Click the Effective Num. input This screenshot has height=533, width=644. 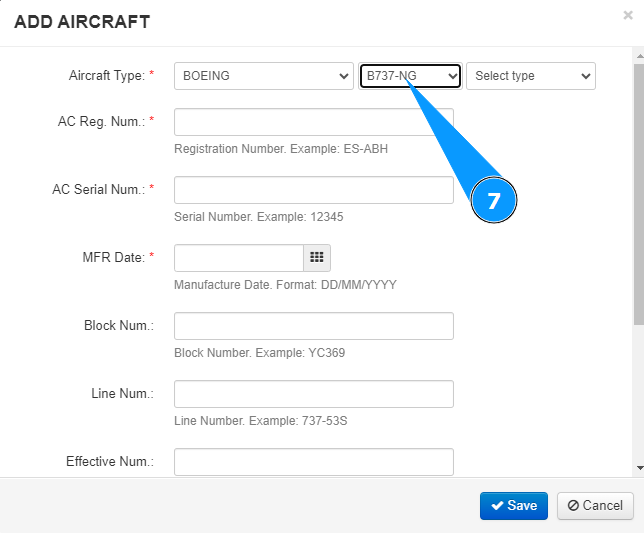pyautogui.click(x=313, y=461)
